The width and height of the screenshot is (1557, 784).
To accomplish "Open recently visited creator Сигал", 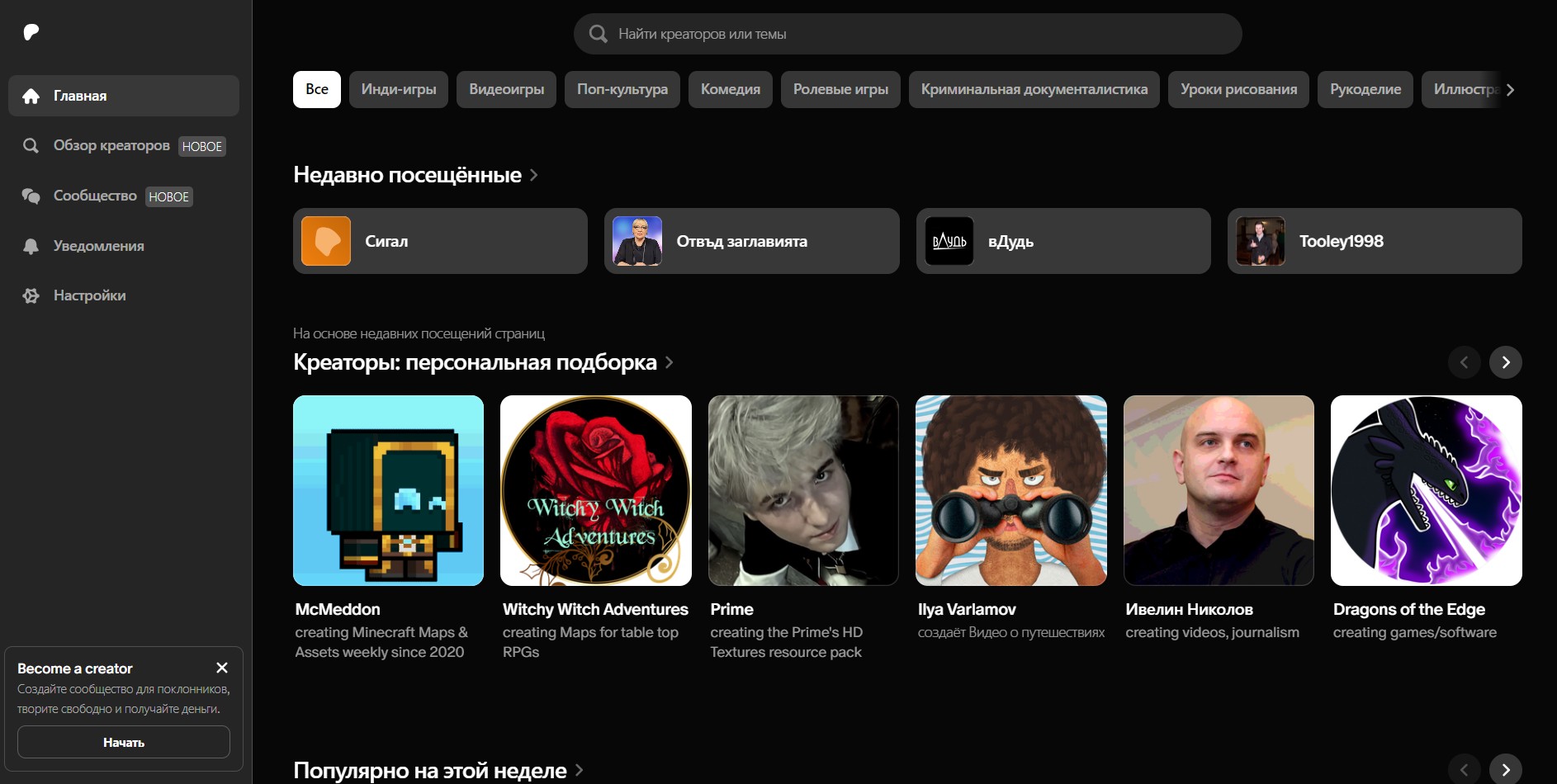I will 440,241.
